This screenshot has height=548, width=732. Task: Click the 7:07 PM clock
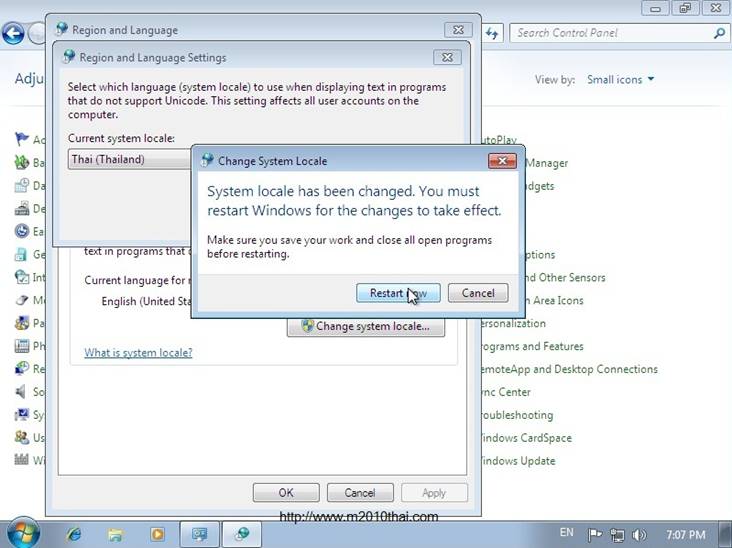(x=685, y=535)
